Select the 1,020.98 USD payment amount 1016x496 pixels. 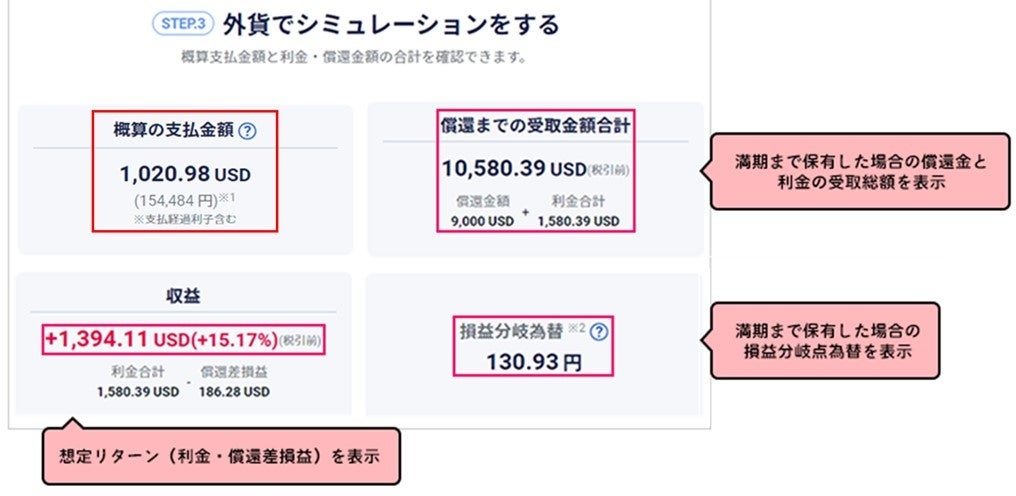click(x=184, y=174)
